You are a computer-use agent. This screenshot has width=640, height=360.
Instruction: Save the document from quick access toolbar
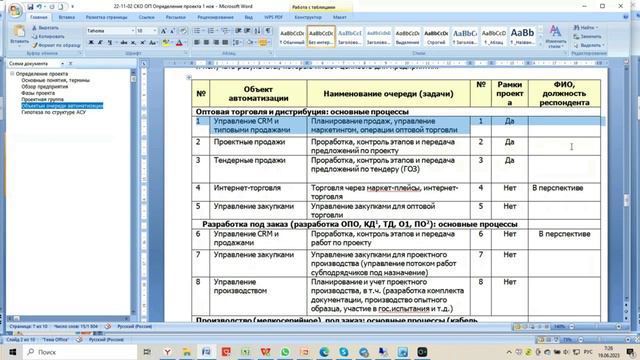[30, 7]
